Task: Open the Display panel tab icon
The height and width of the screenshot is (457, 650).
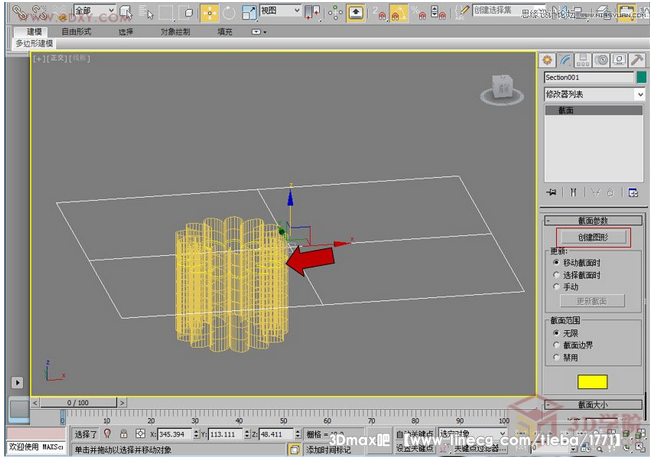Action: pyautogui.click(x=619, y=60)
